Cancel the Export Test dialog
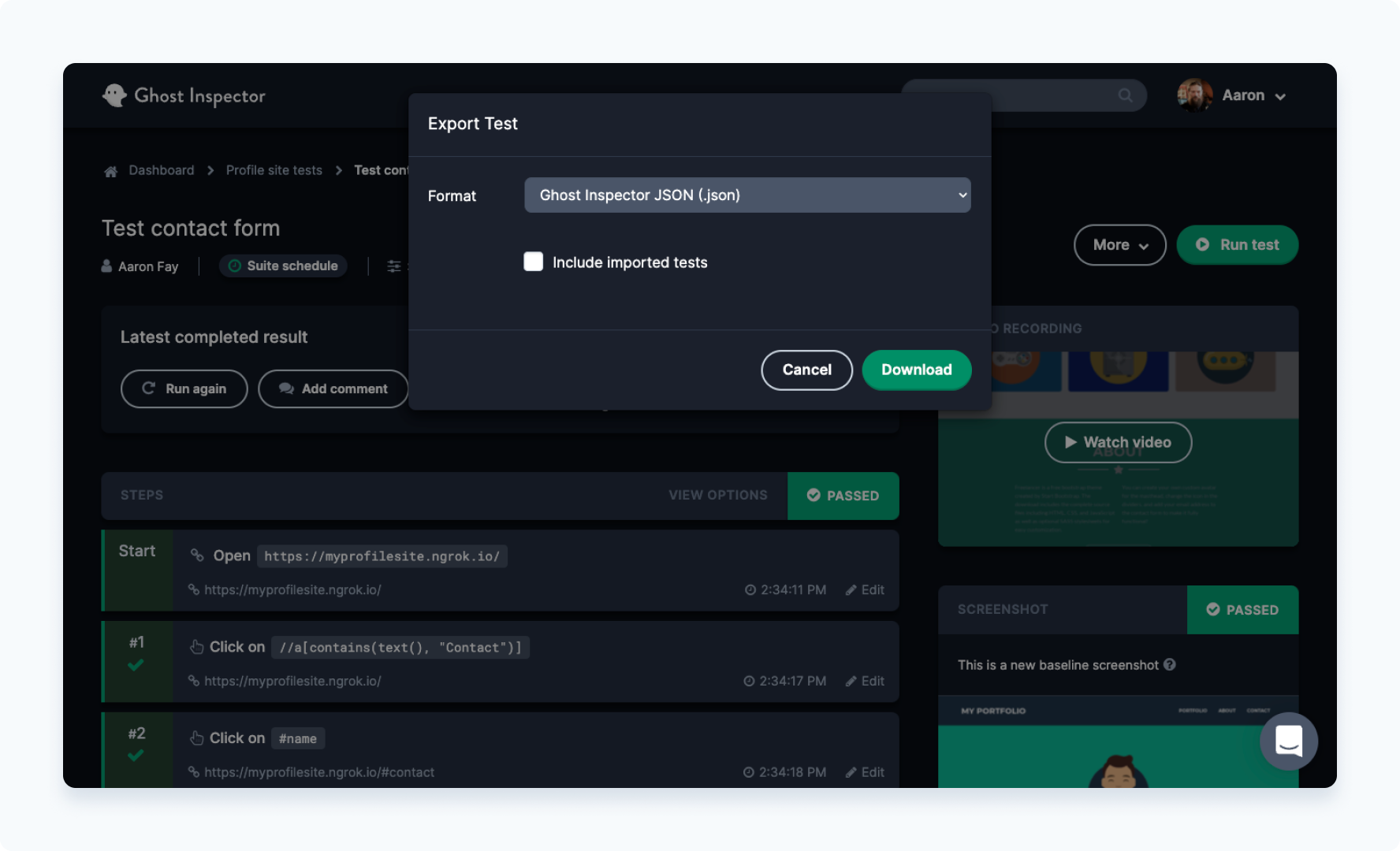 tap(807, 370)
